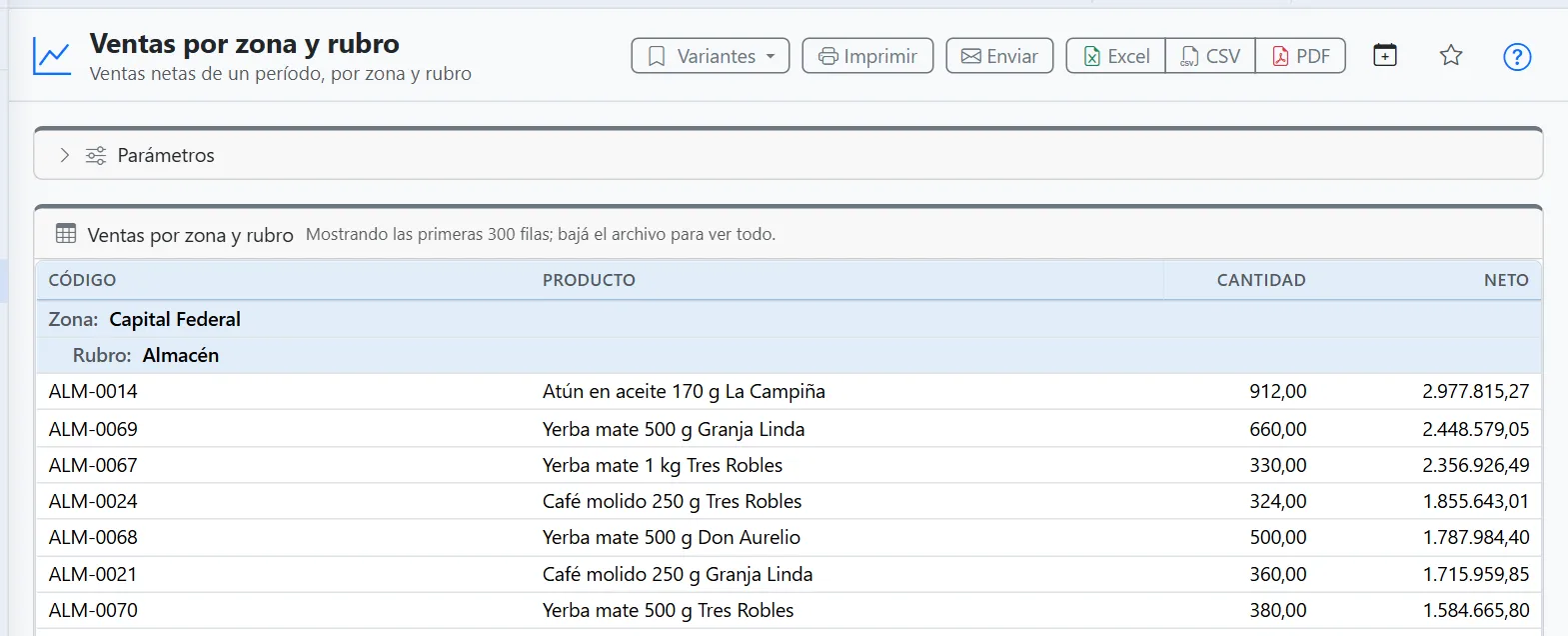Select product 'Yerba mate 500 g Granja Linda'
Image resolution: width=1568 pixels, height=636 pixels.
(x=674, y=429)
